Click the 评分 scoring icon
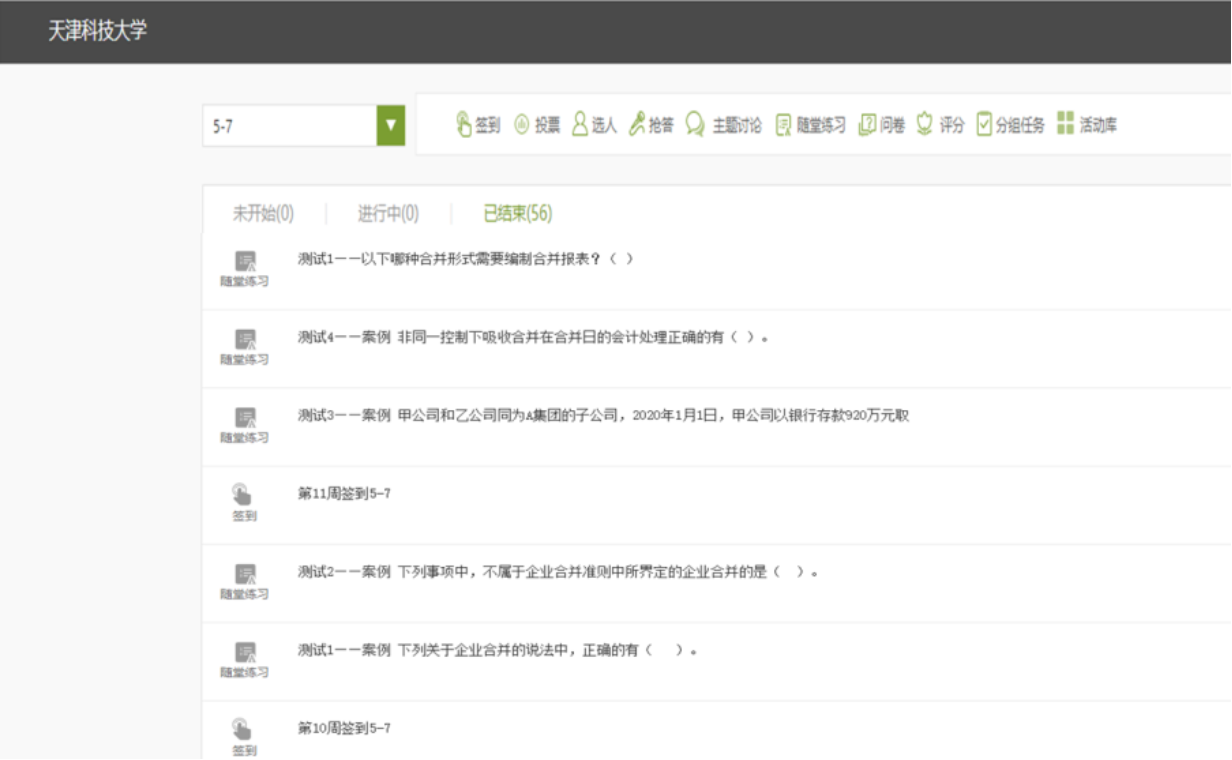This screenshot has height=760, width=1232. pos(925,125)
